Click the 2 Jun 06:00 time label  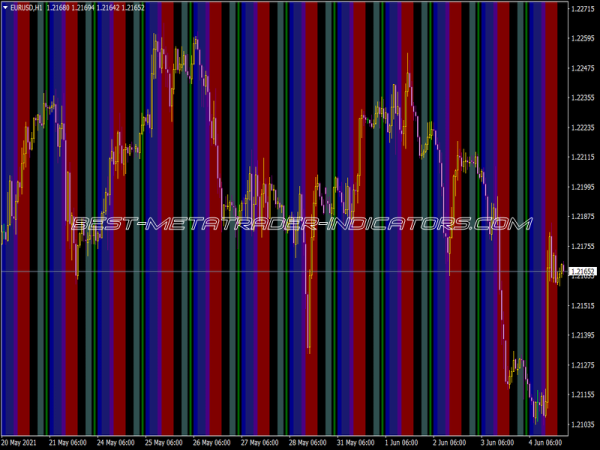454,441
